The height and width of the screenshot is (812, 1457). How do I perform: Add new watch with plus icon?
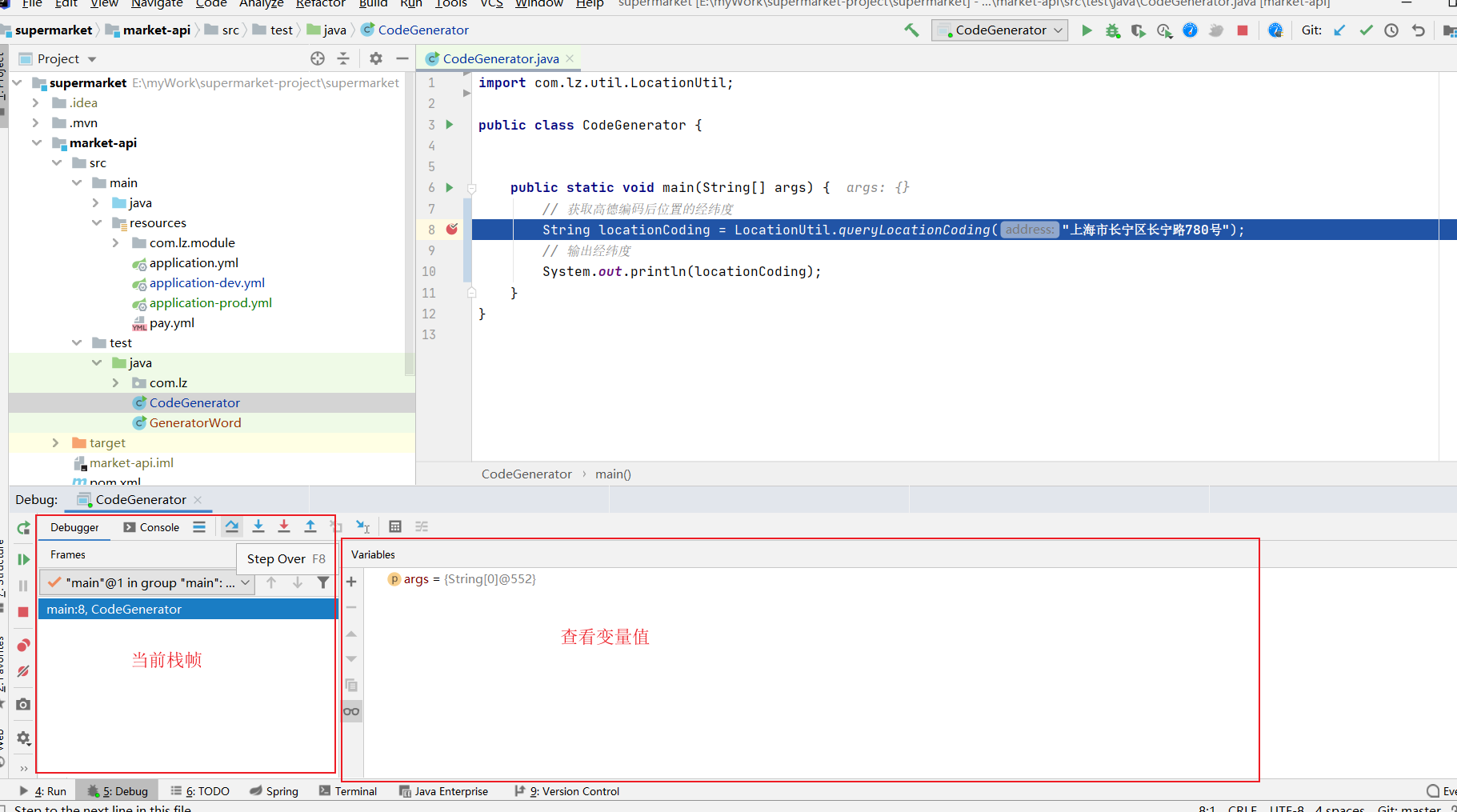tap(351, 582)
